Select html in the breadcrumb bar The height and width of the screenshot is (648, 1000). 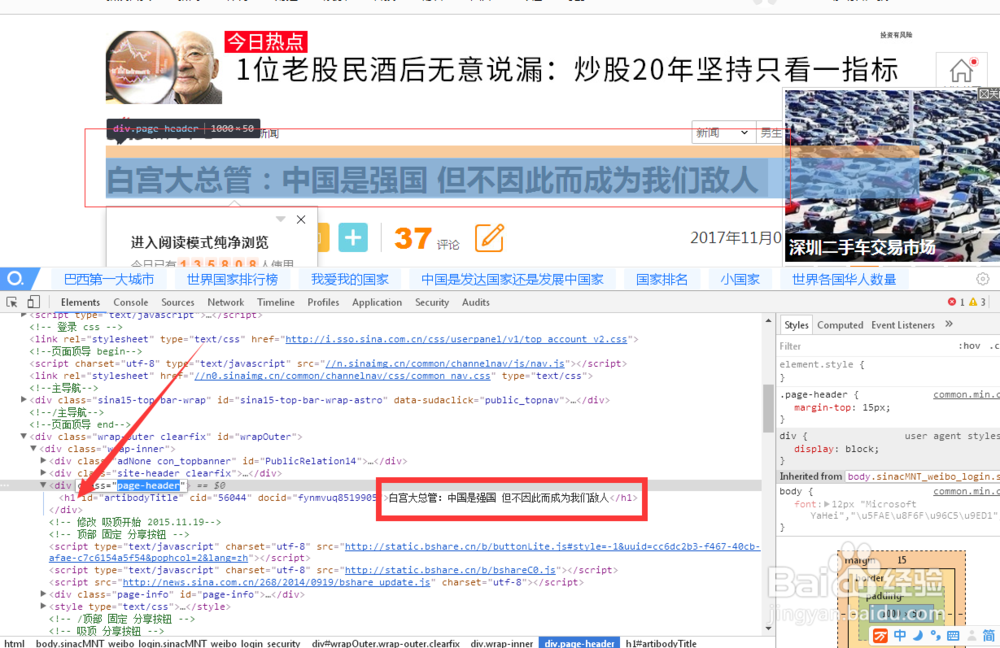pyautogui.click(x=15, y=643)
